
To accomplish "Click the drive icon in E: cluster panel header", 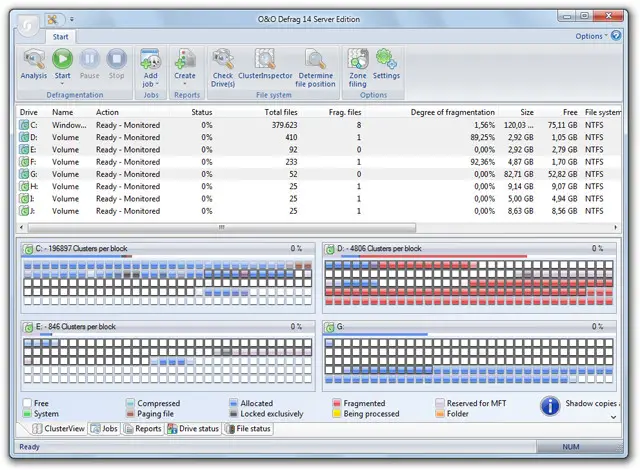I will (x=28, y=327).
